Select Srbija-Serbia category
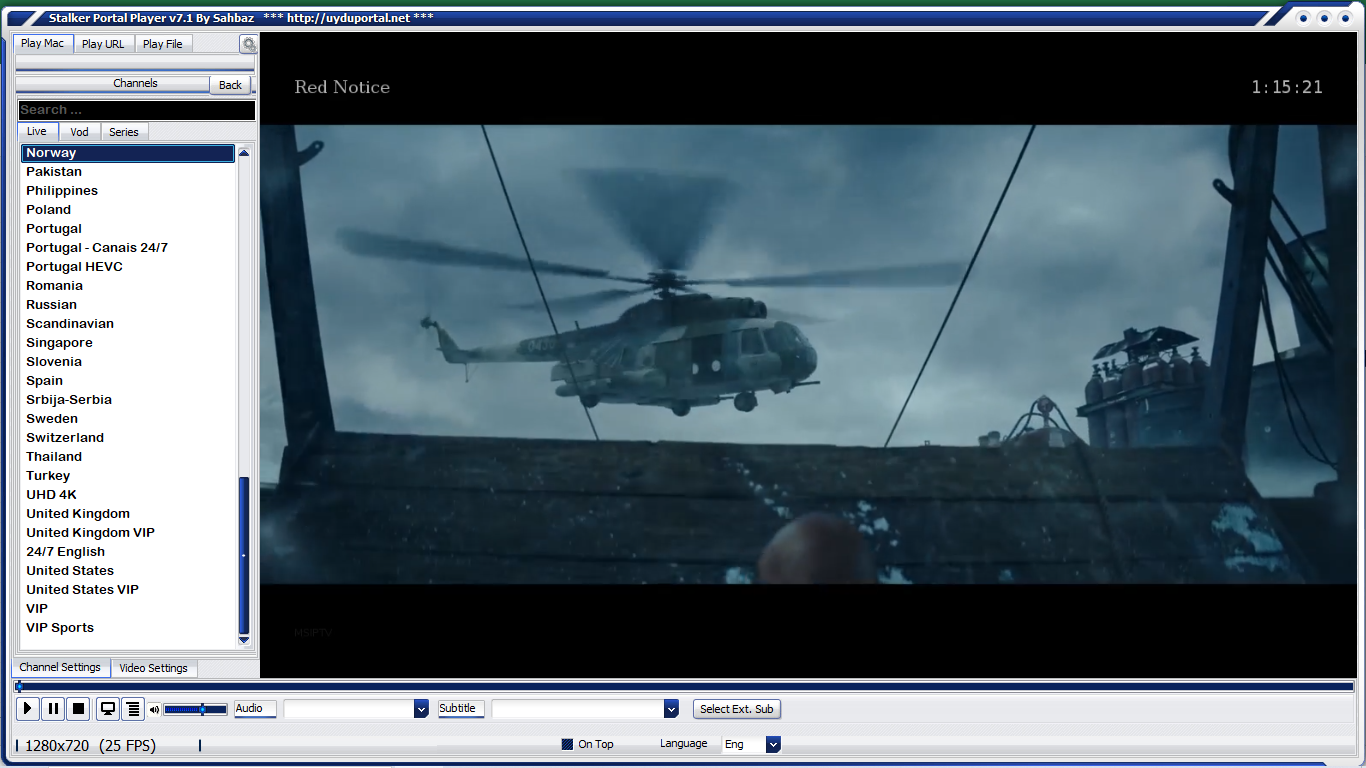The image size is (1366, 768). pos(128,400)
